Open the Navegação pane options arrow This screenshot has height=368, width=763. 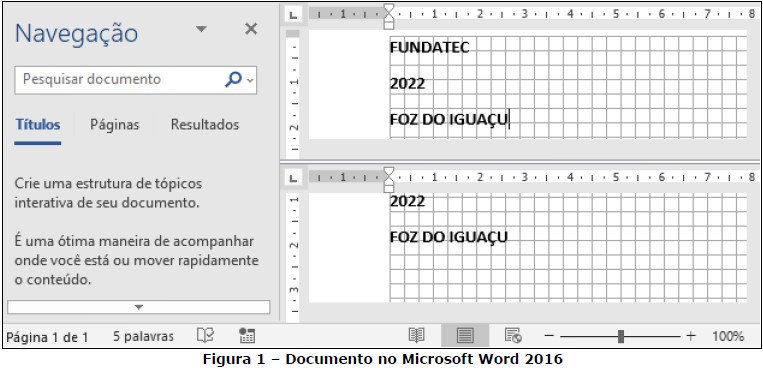point(201,29)
